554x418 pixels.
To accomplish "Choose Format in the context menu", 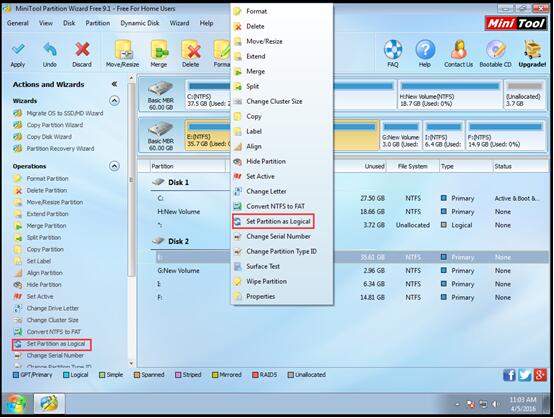I will (x=282, y=11).
